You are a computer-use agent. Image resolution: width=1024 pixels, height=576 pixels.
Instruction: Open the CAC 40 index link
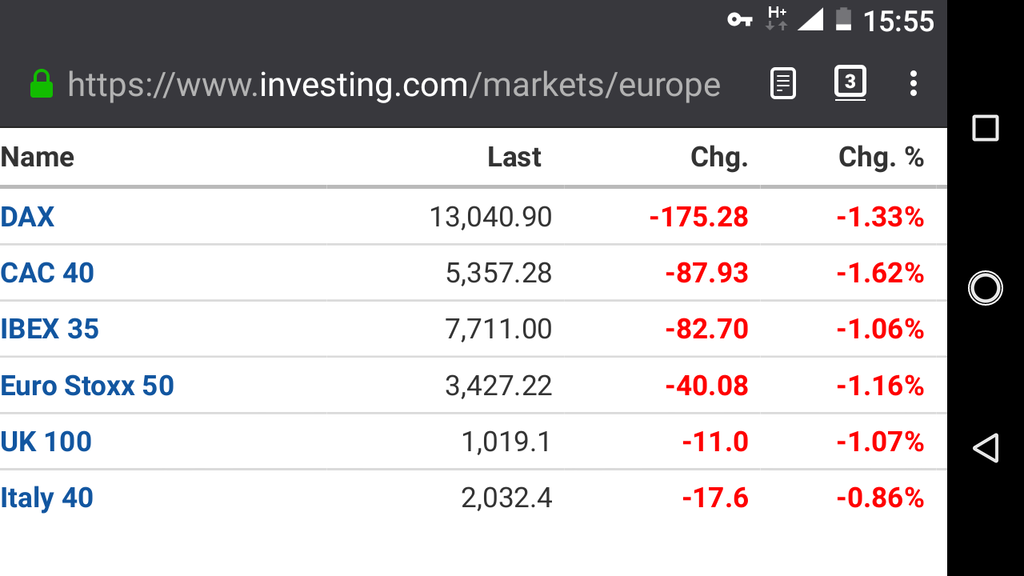point(47,273)
